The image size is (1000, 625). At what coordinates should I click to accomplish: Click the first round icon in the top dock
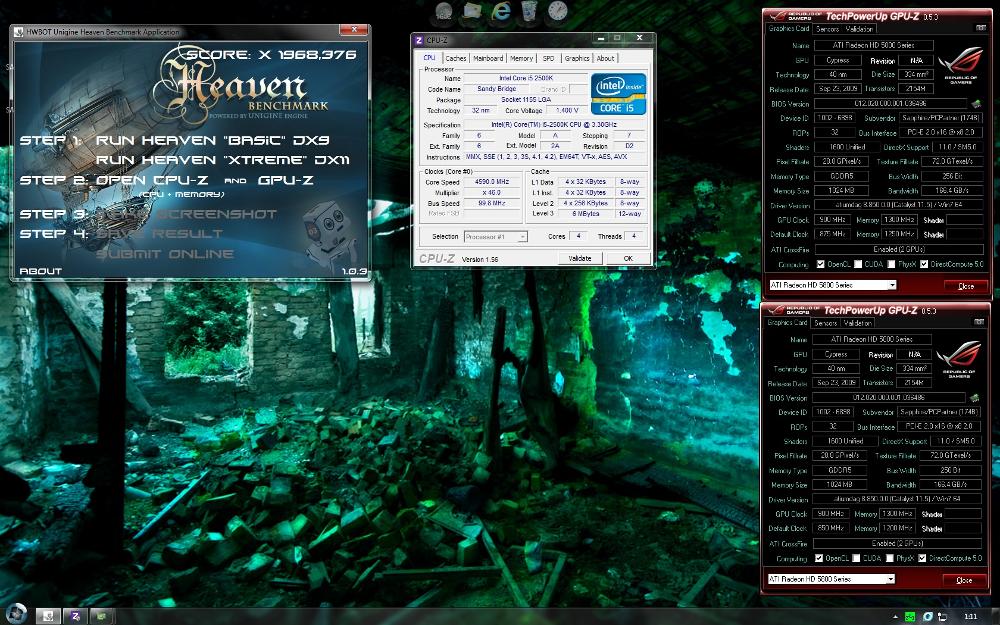click(x=444, y=11)
